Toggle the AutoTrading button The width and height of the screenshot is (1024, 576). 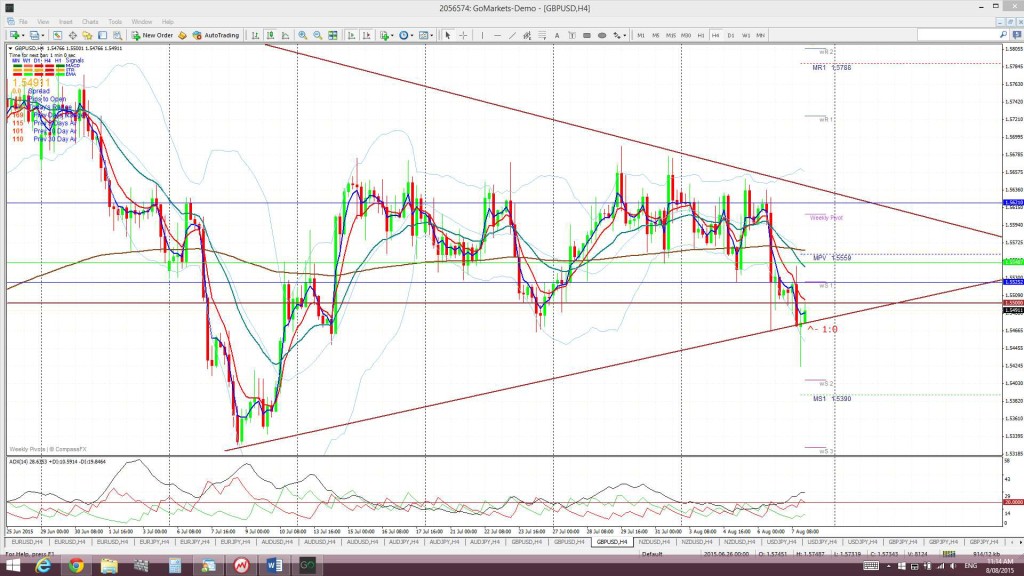(216, 35)
